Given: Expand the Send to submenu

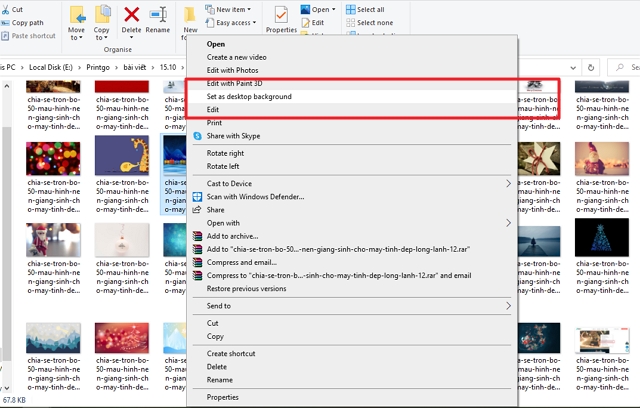Looking at the screenshot, I should 507,306.
